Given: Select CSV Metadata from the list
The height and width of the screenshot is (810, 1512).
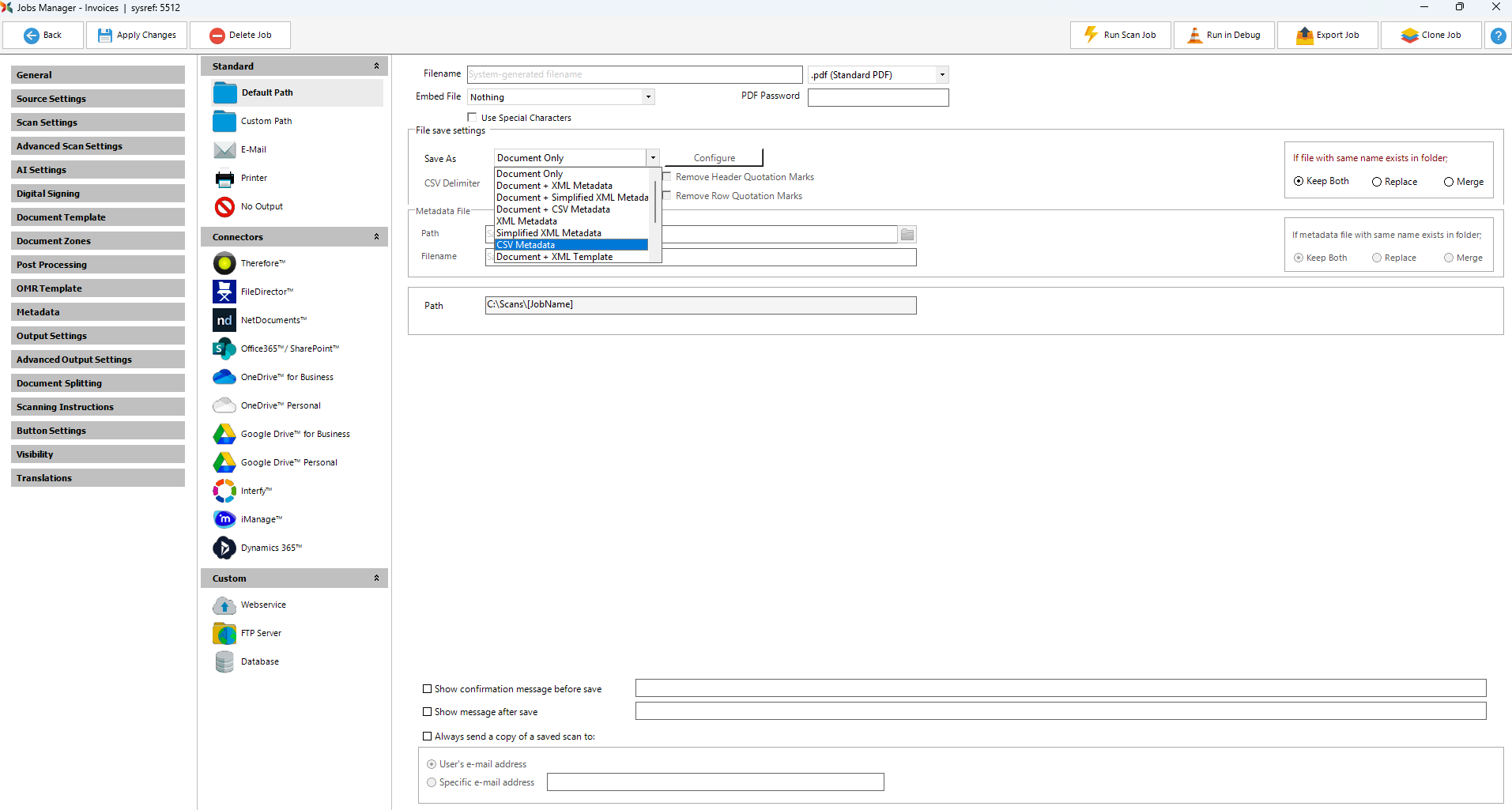Looking at the screenshot, I should click(x=571, y=245).
